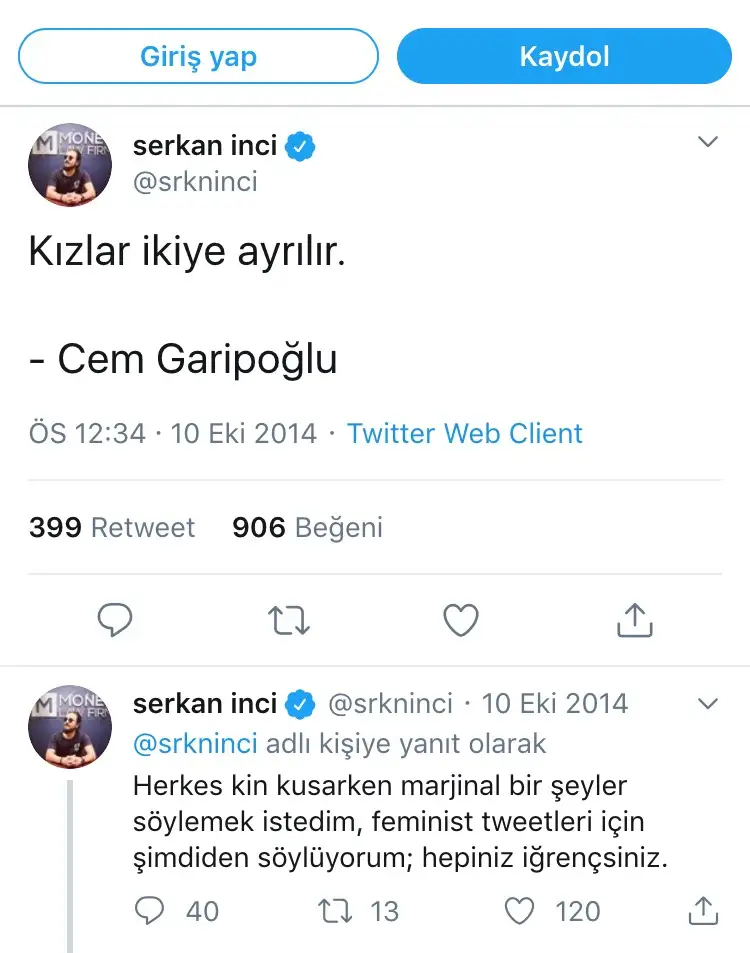Share the reply tweet
Screen dimensions: 750x953
pyautogui.click(x=703, y=911)
